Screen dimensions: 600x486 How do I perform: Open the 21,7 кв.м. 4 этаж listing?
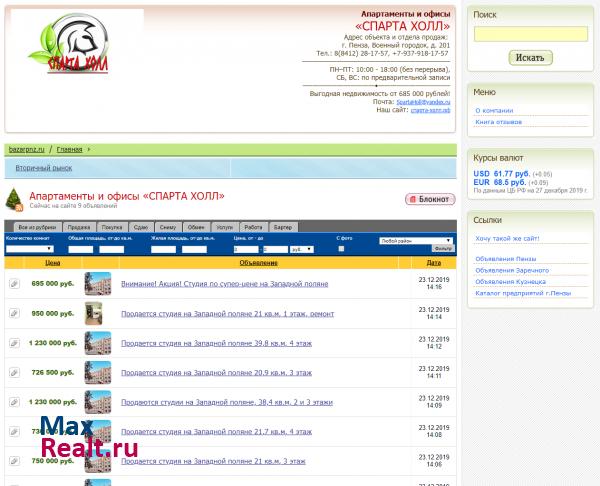pyautogui.click(x=217, y=432)
